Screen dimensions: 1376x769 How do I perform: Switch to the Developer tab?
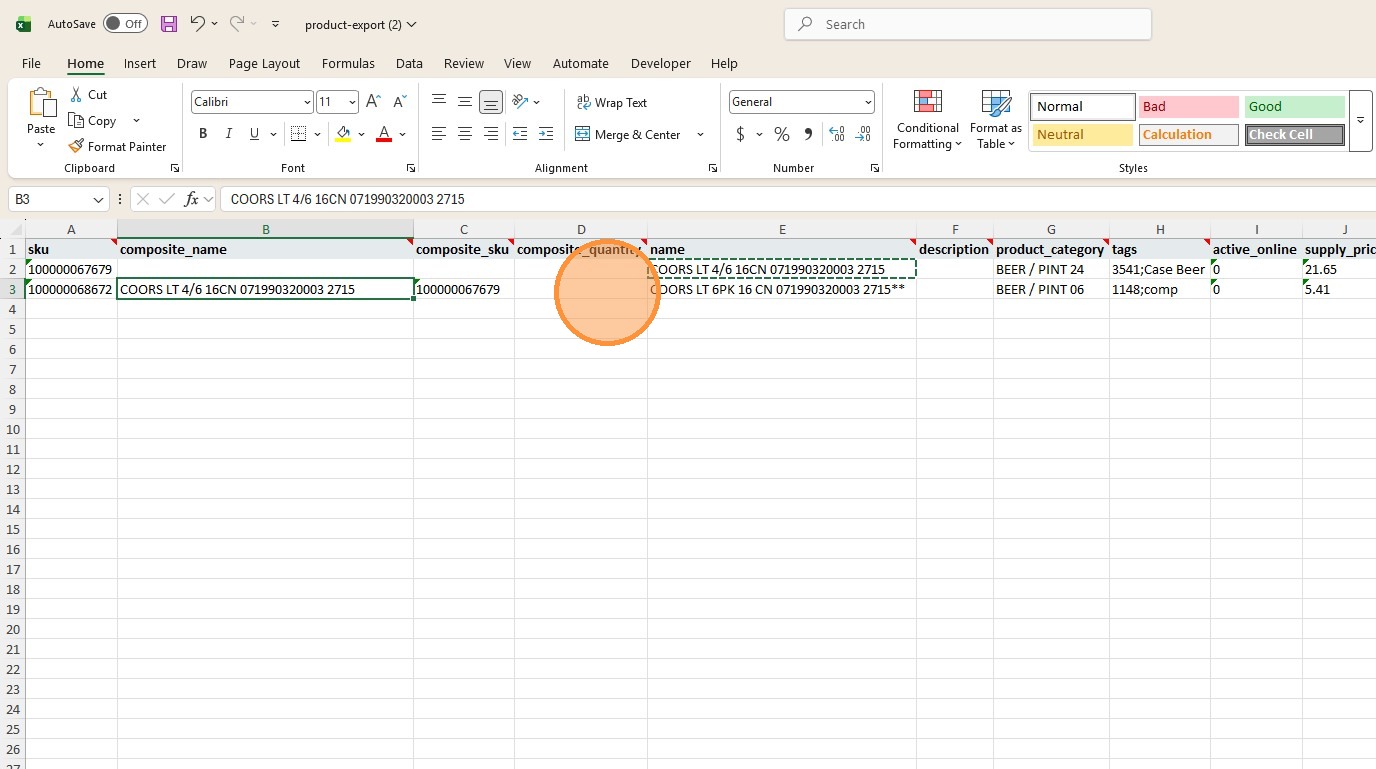point(660,63)
